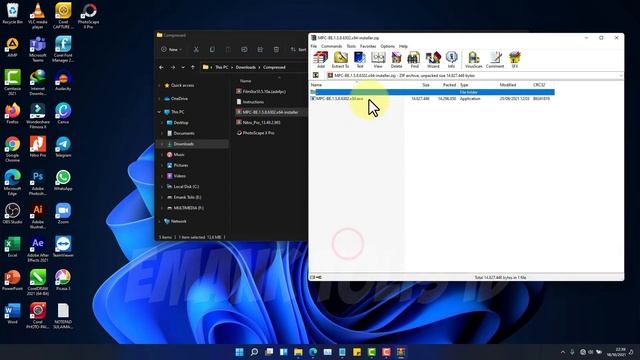Open the Favorites menu in WinRAR
640x360 pixels.
coord(368,46)
